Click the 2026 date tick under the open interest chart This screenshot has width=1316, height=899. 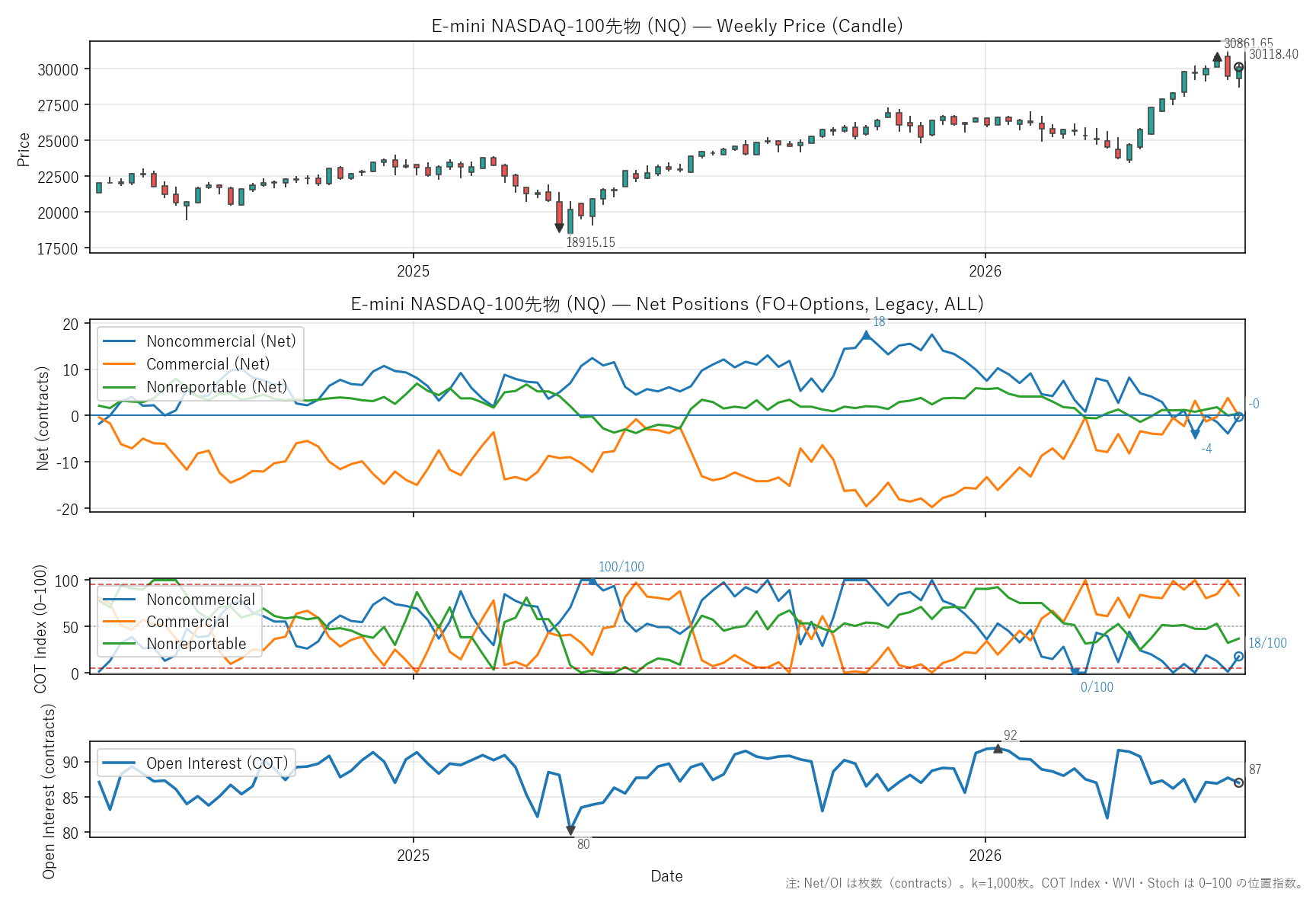point(985,856)
